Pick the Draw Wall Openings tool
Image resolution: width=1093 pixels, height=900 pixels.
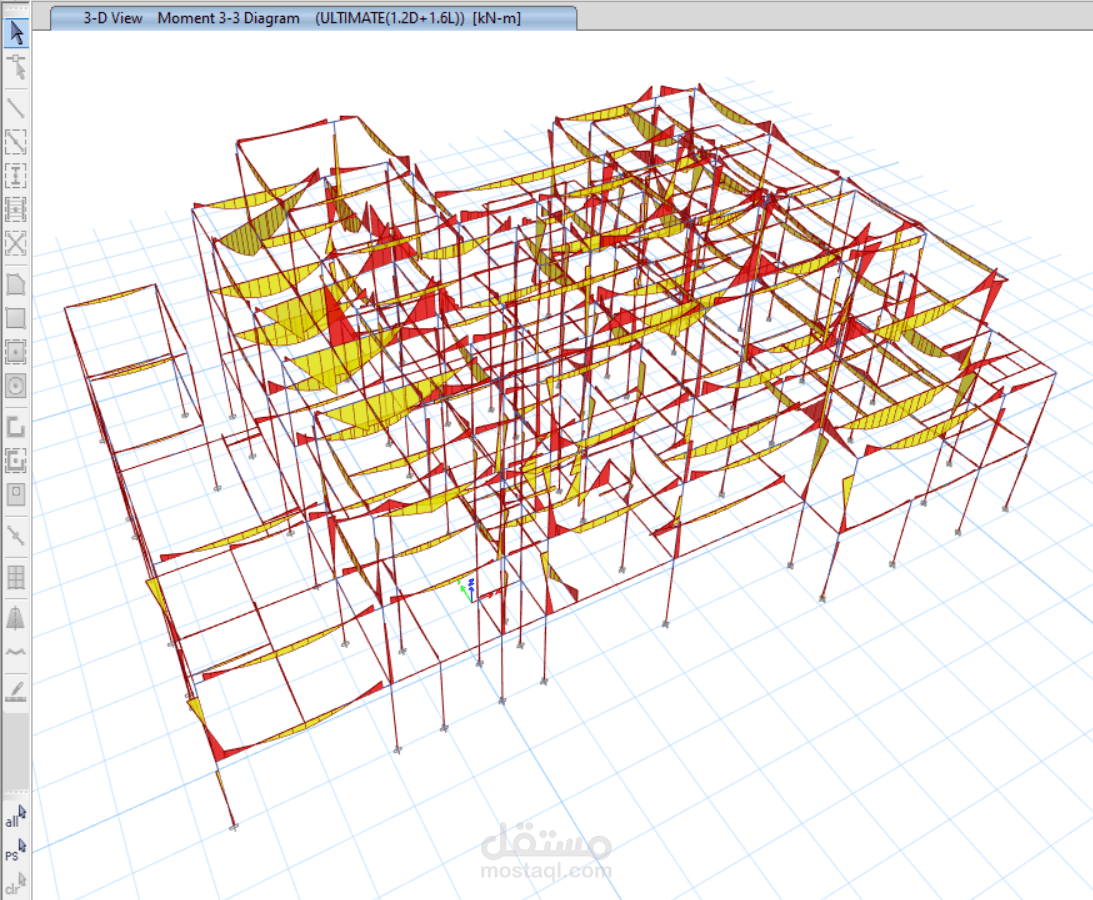(16, 494)
